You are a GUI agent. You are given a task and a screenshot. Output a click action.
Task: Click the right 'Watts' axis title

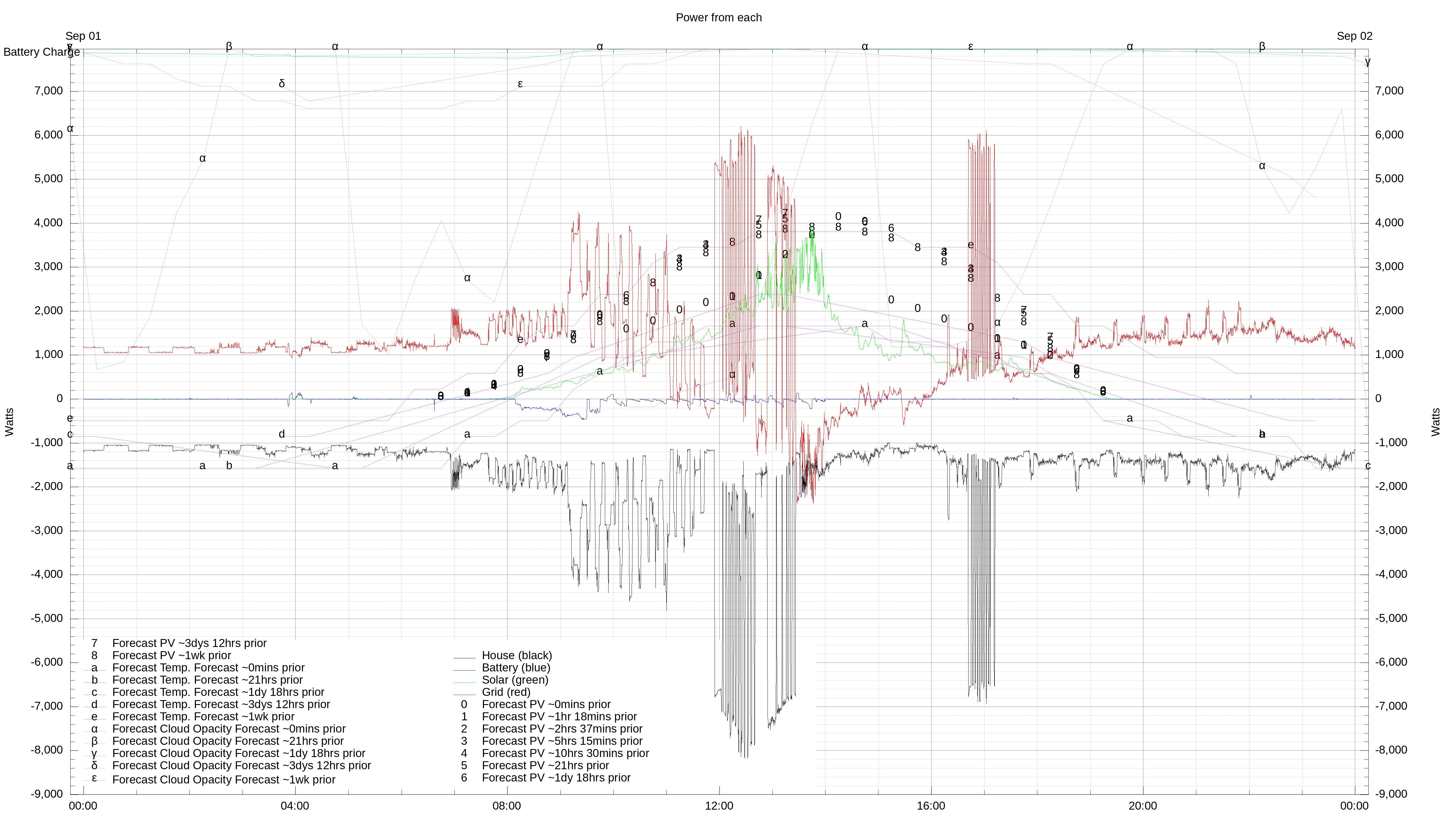point(1436,422)
